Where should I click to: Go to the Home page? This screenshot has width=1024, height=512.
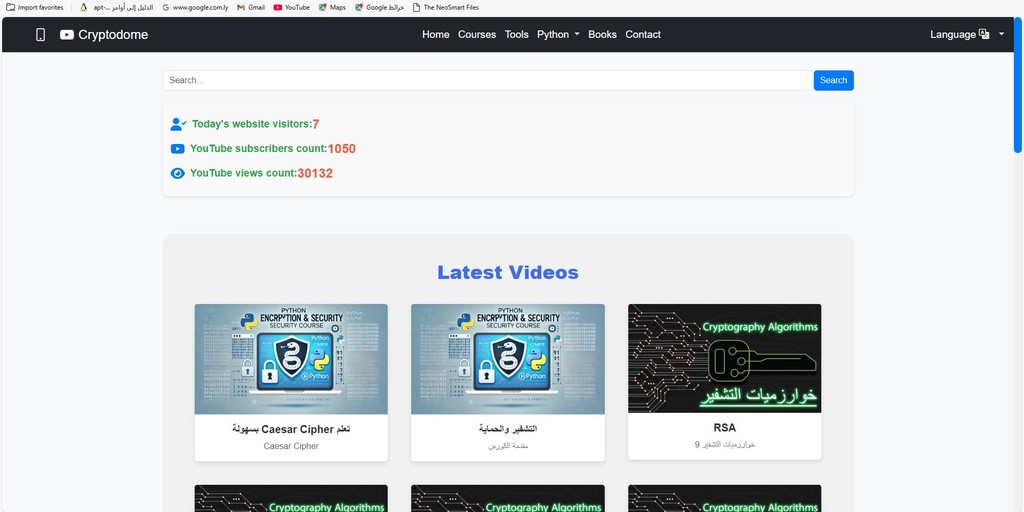[x=436, y=35]
